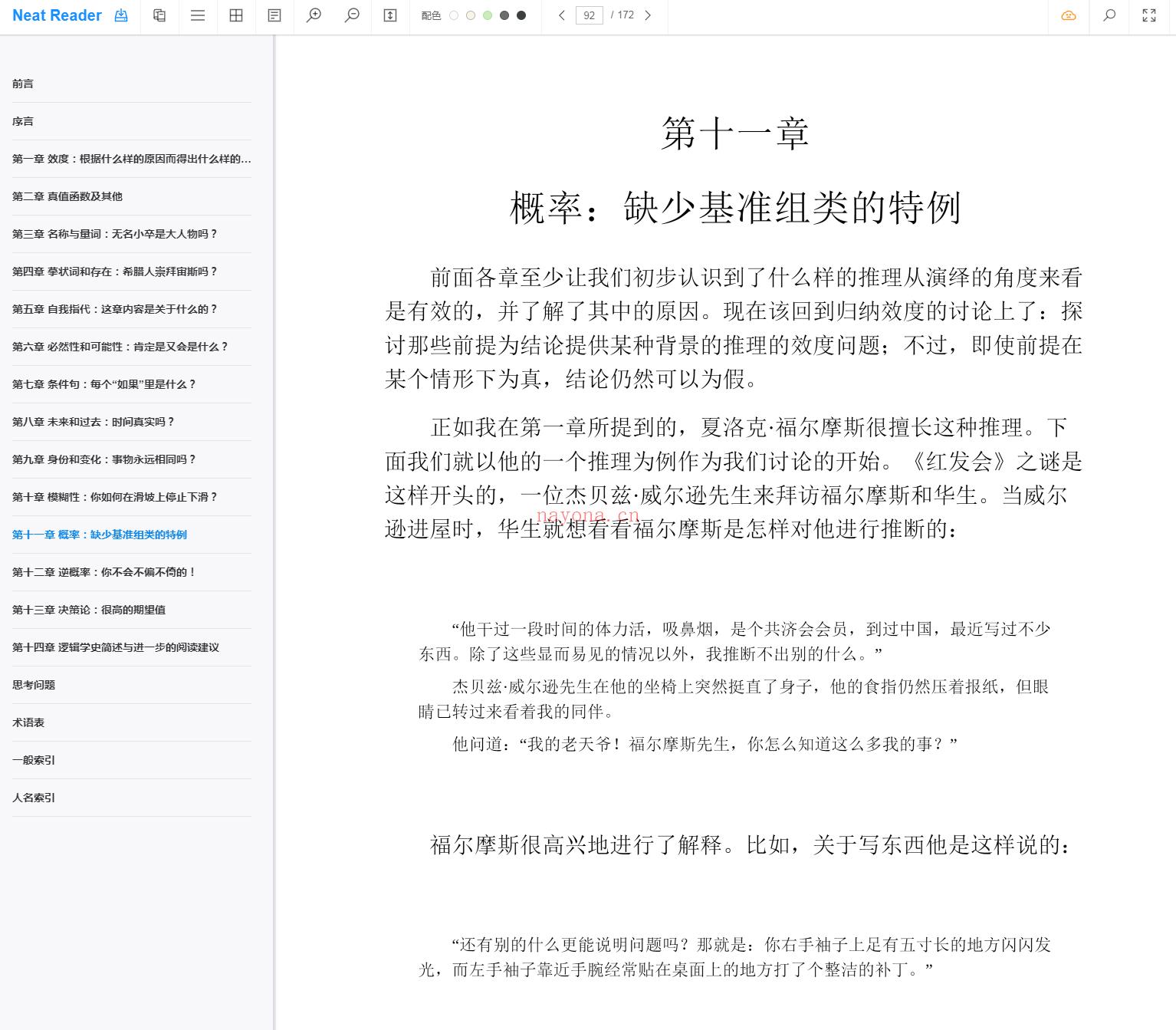Jump to 第五章 自我指代 chapter
This screenshot has height=1030, width=1176.
point(131,309)
